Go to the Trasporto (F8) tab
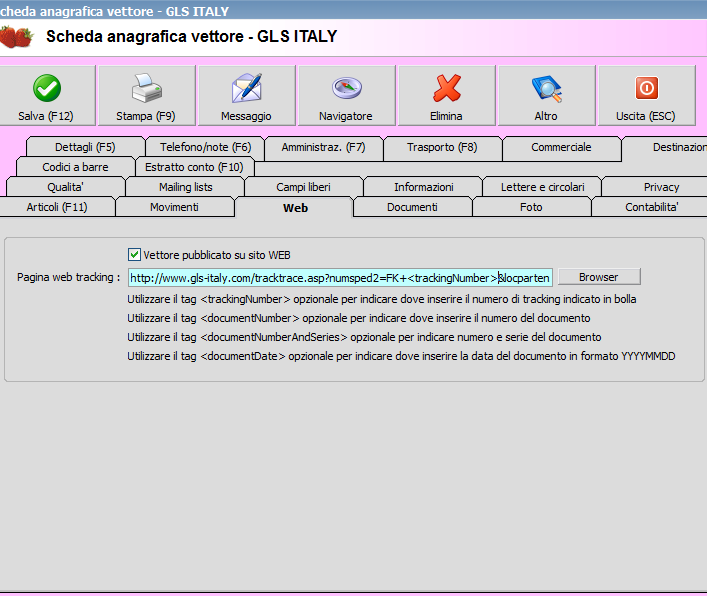This screenshot has width=707, height=596. point(442,147)
